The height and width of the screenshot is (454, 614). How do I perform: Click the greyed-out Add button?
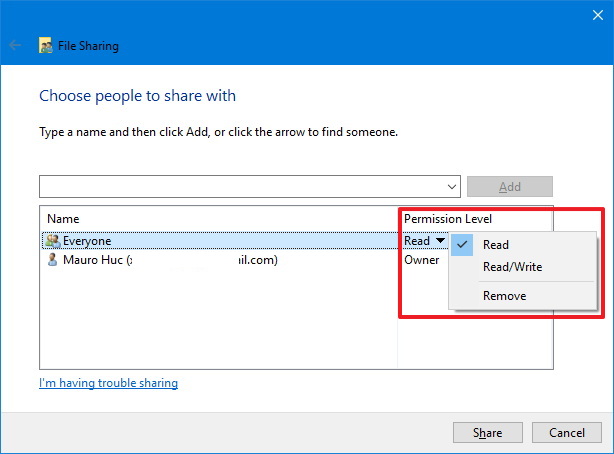pyautogui.click(x=509, y=187)
